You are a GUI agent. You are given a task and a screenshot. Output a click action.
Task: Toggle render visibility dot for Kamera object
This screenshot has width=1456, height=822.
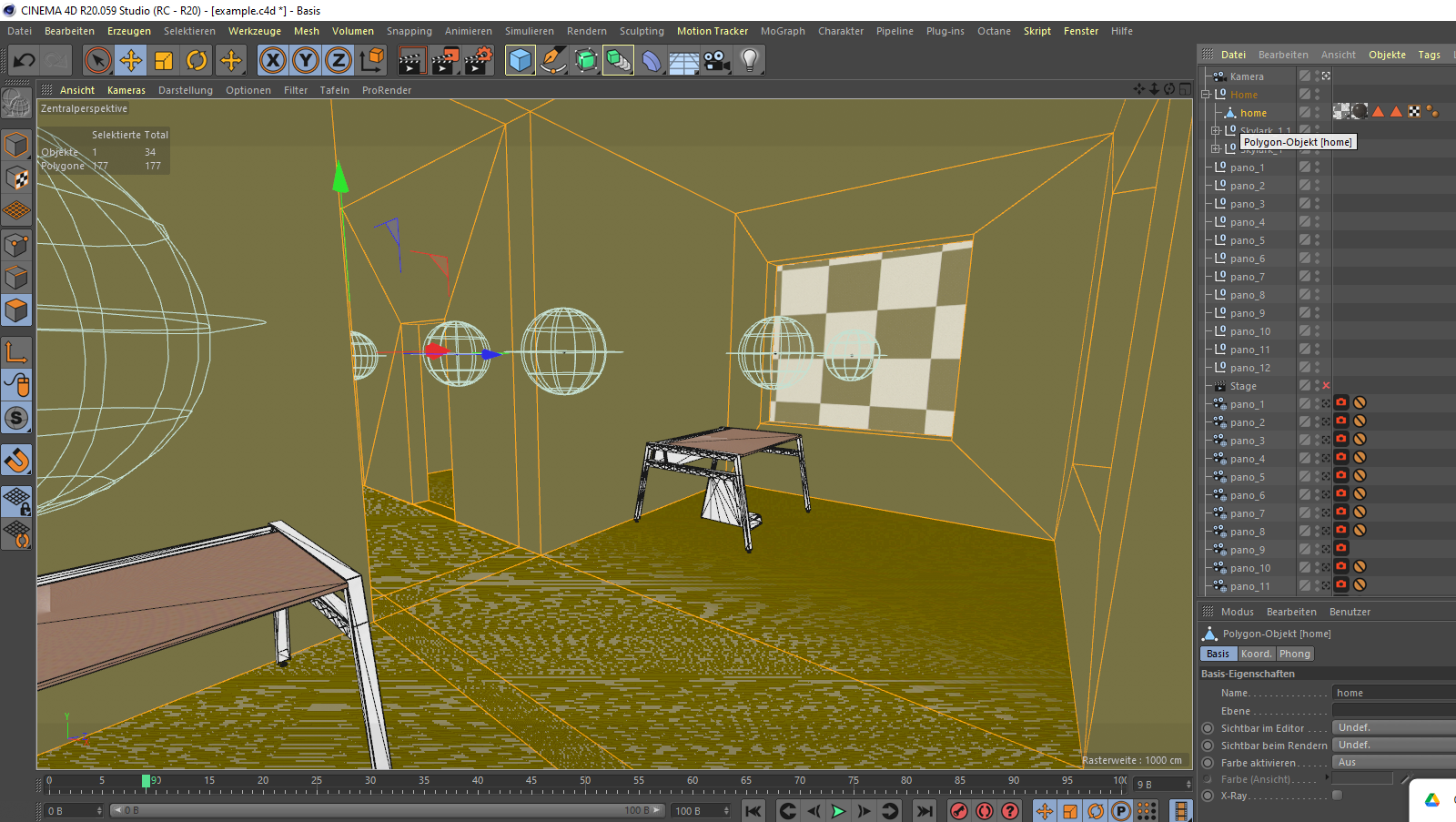click(1317, 80)
